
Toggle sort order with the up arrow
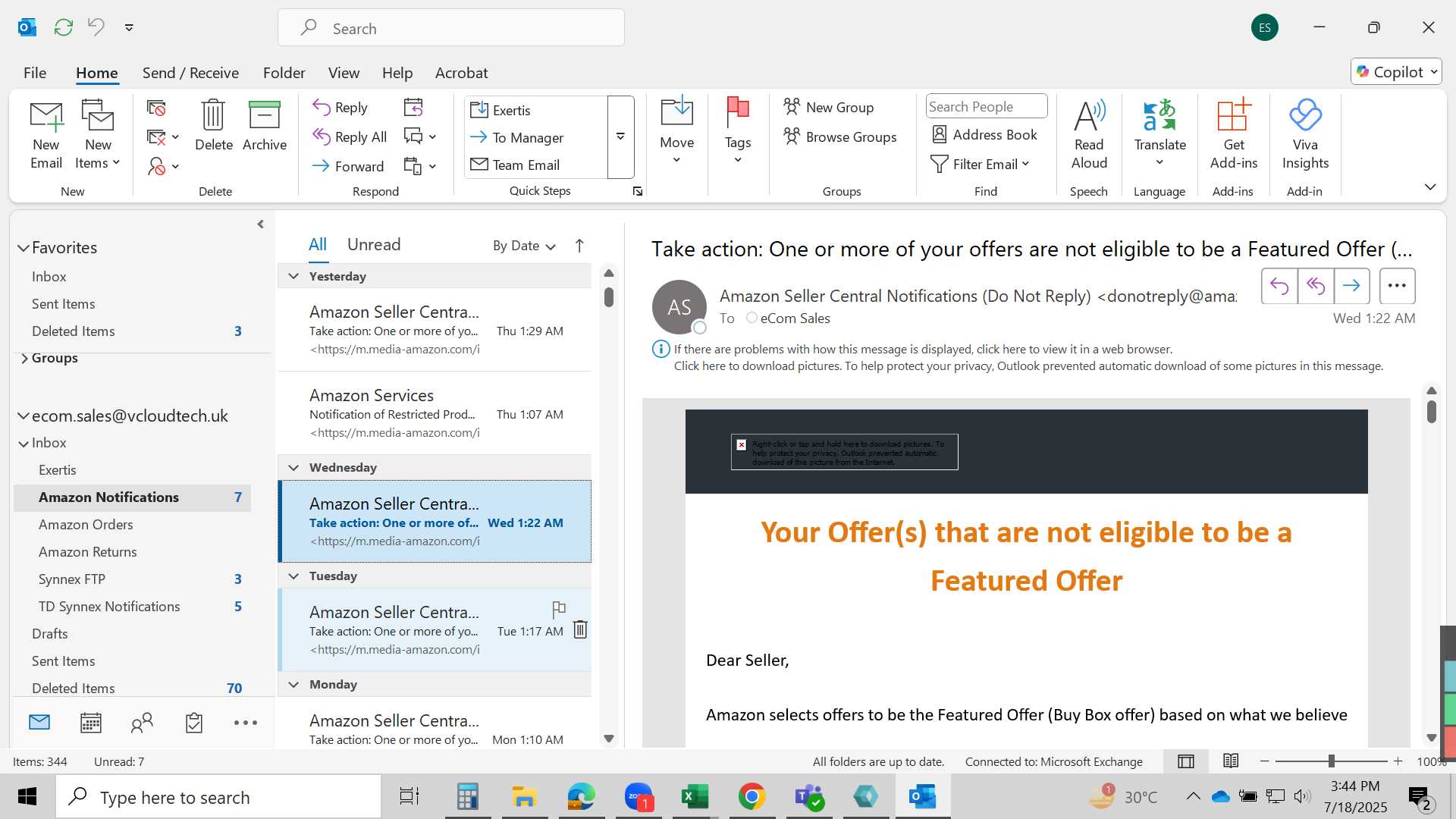579,246
